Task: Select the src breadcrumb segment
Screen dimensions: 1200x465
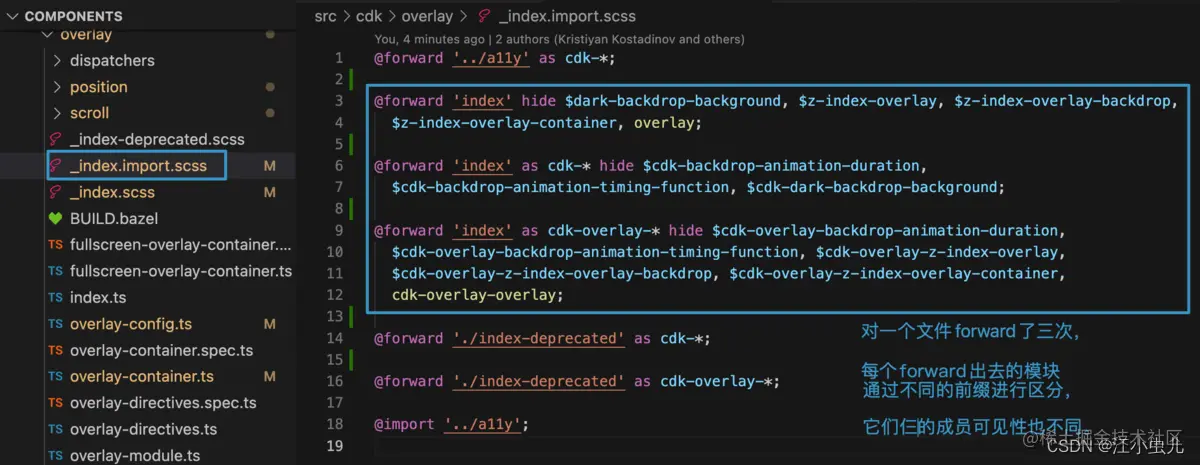Action: pyautogui.click(x=325, y=16)
